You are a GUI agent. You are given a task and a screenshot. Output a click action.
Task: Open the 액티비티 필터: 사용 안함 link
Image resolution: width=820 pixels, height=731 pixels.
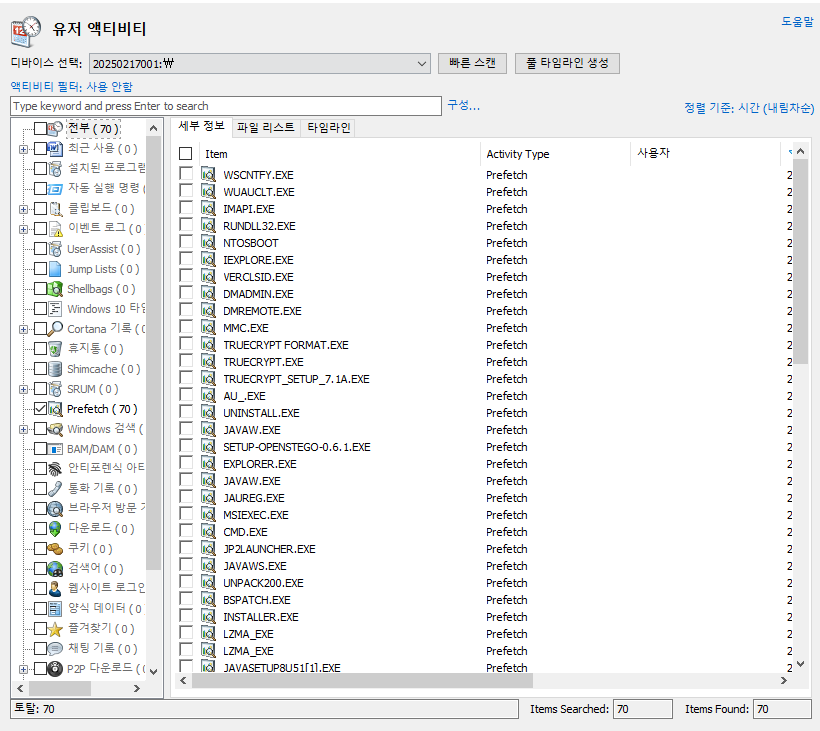72,86
